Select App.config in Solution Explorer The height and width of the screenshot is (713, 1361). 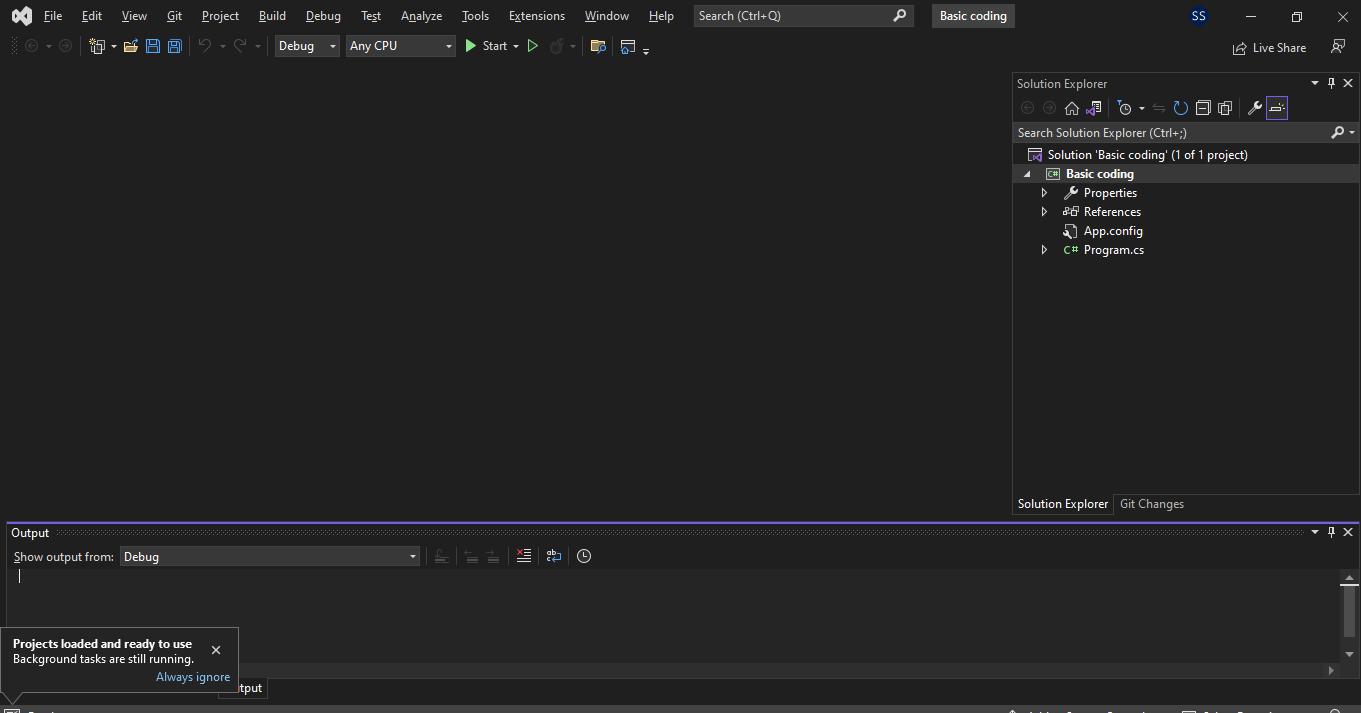tap(1113, 231)
